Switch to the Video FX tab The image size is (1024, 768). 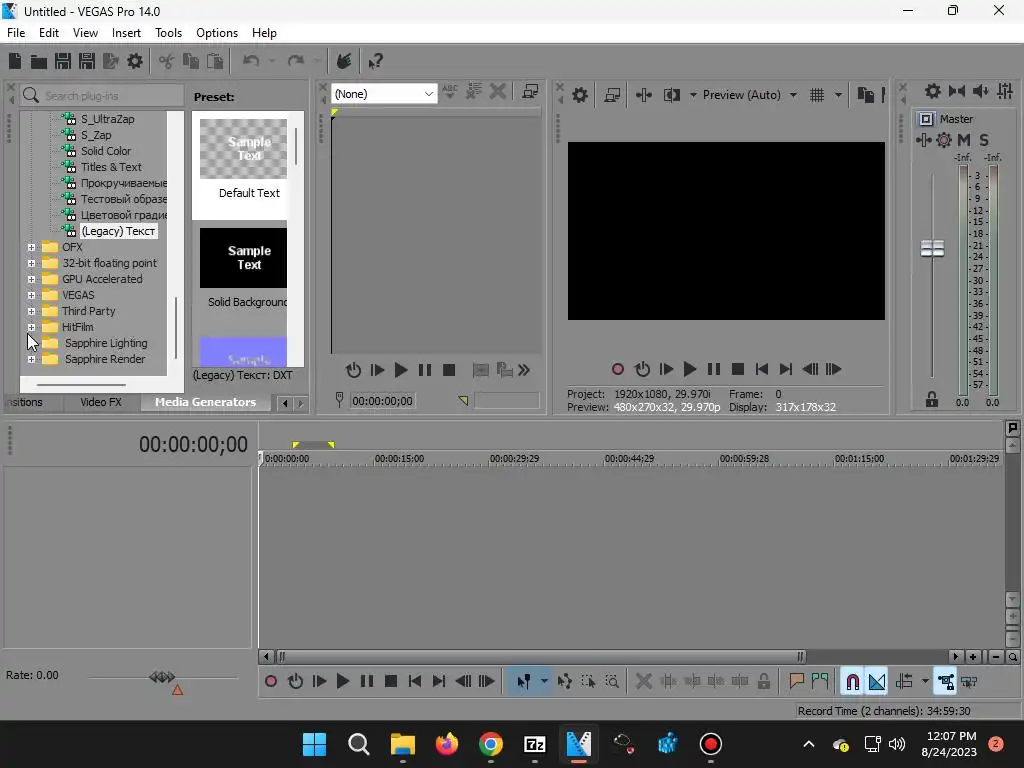[x=101, y=402]
